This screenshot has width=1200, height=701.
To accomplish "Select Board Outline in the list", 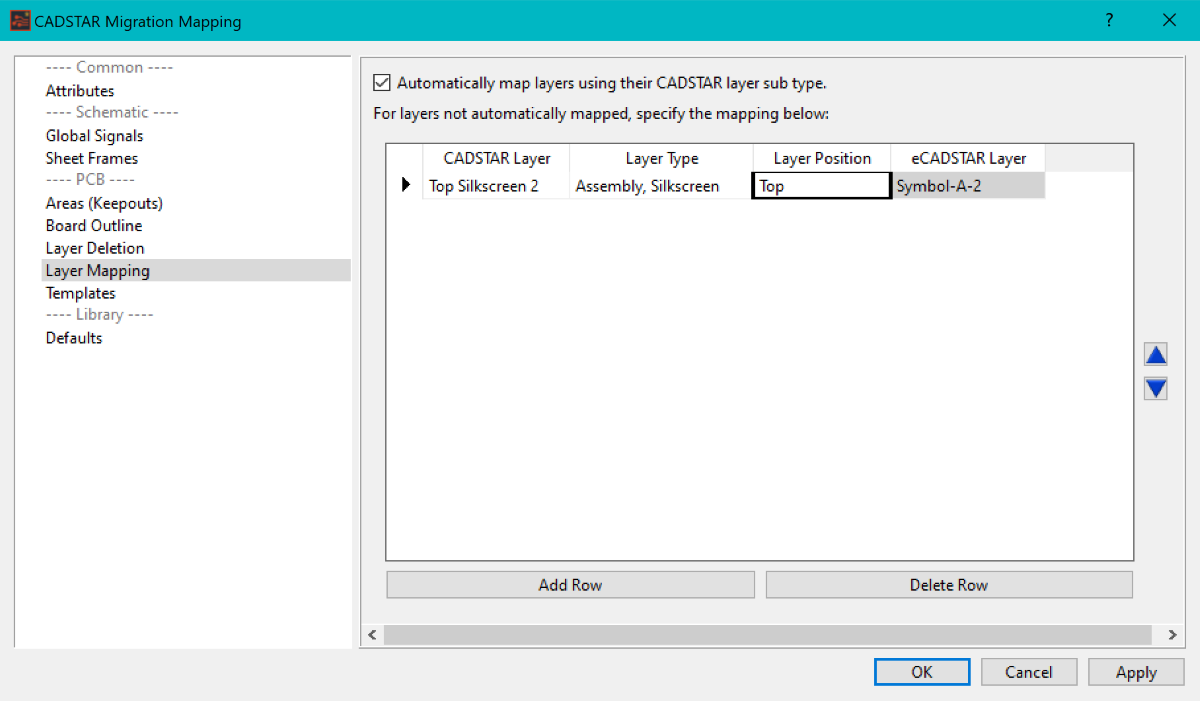I will [x=94, y=226].
